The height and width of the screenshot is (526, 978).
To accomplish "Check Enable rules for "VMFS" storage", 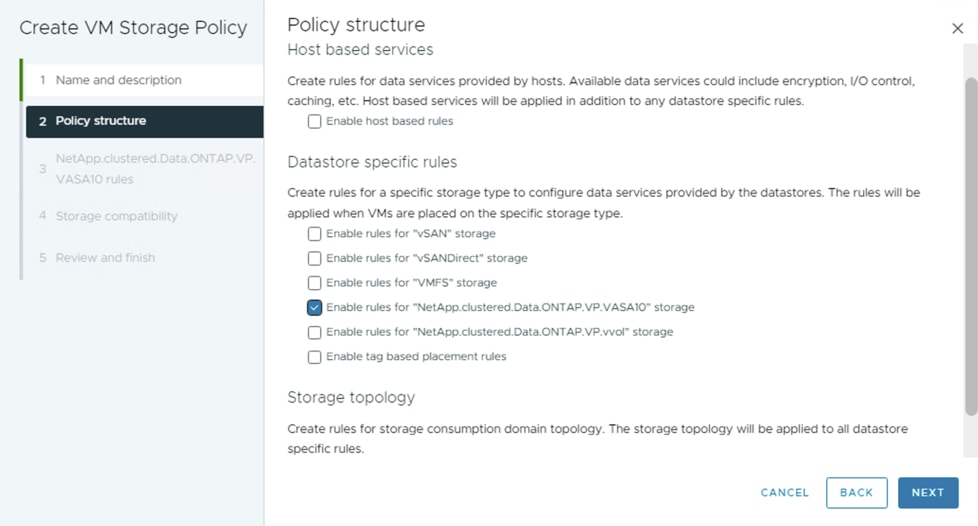I will coord(315,283).
